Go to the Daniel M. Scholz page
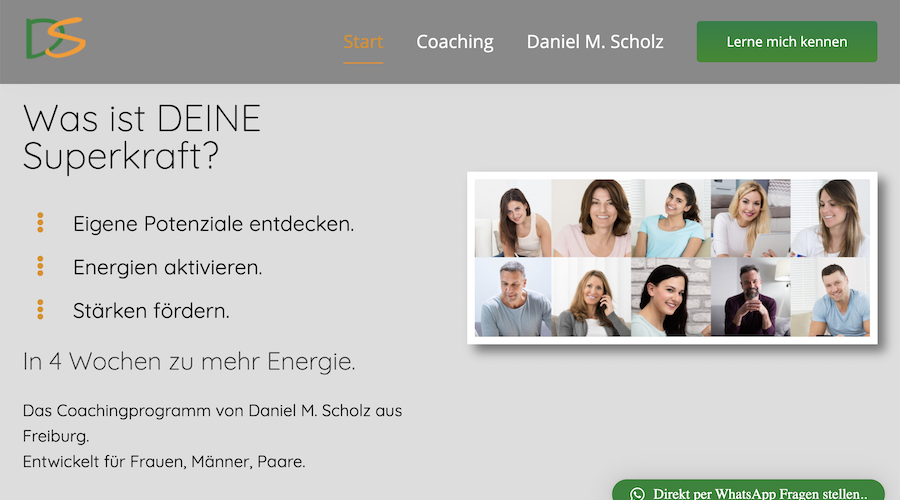Image resolution: width=900 pixels, height=500 pixels. coord(595,42)
